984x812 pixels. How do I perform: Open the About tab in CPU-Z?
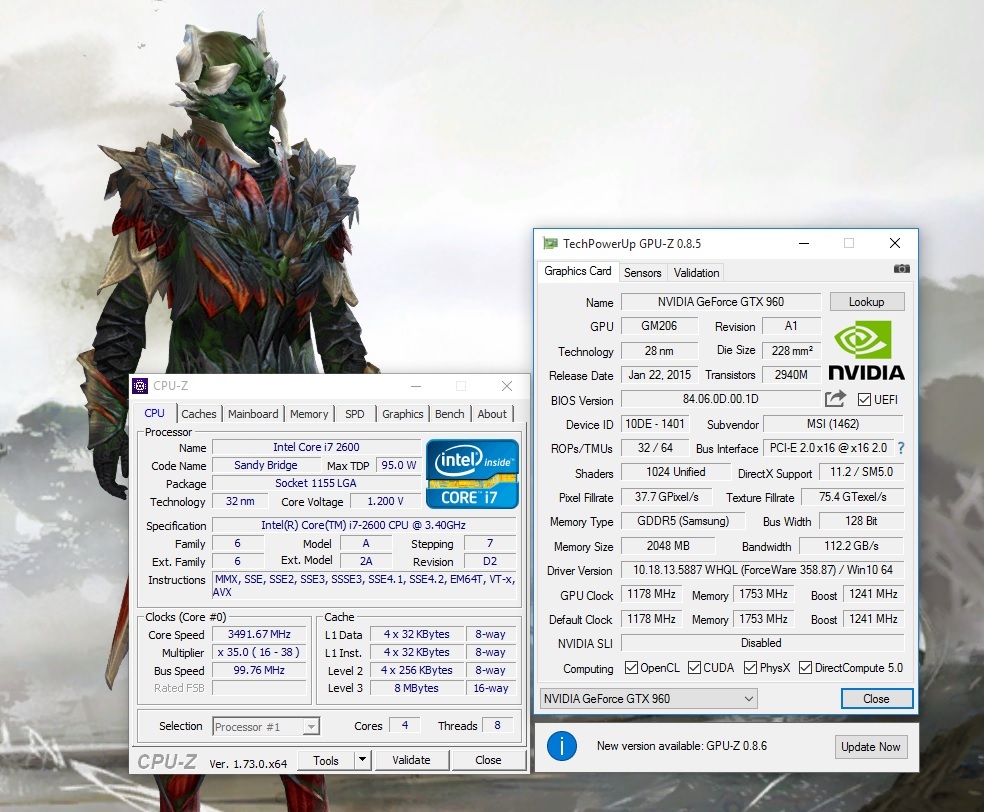click(492, 414)
